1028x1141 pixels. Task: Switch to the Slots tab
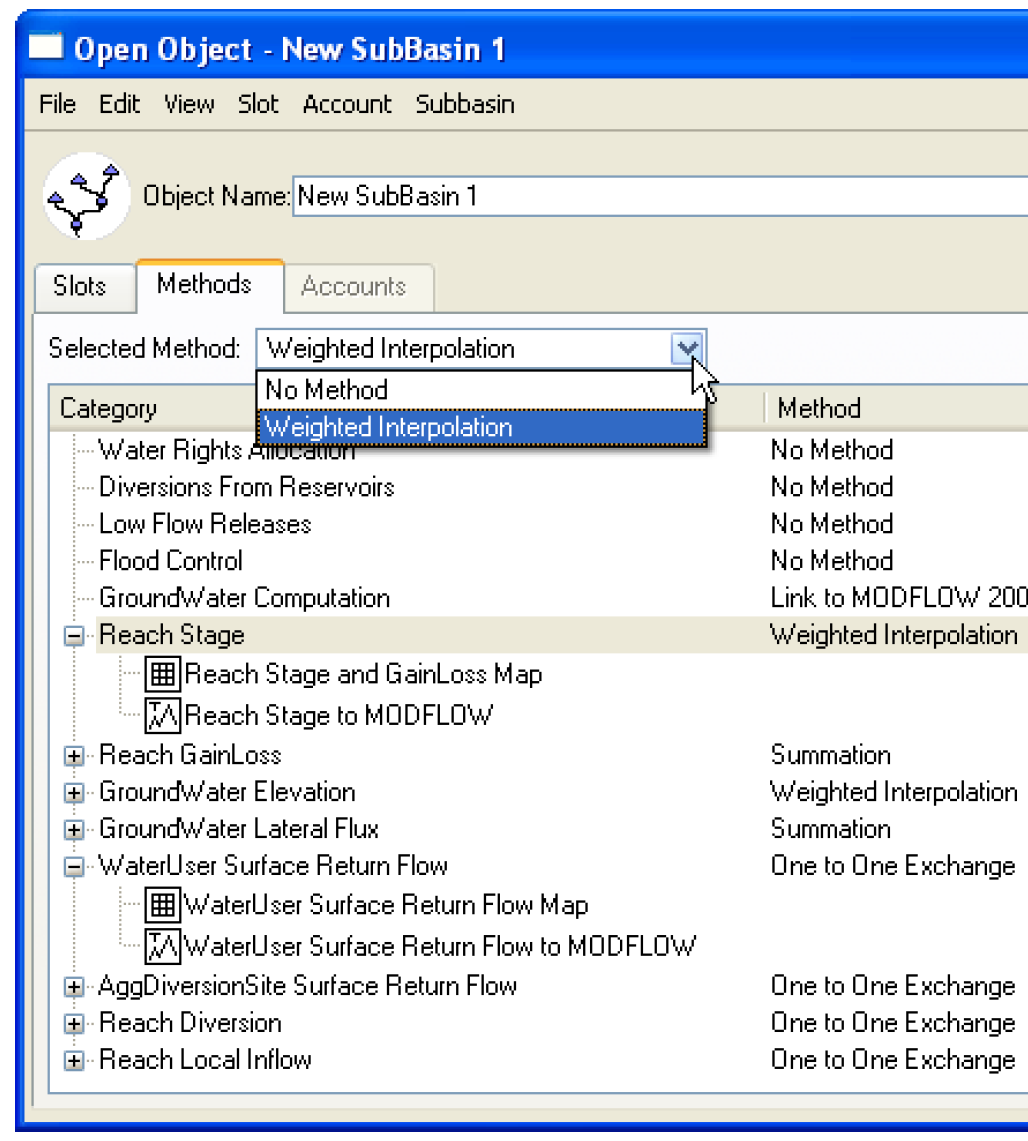click(85, 287)
